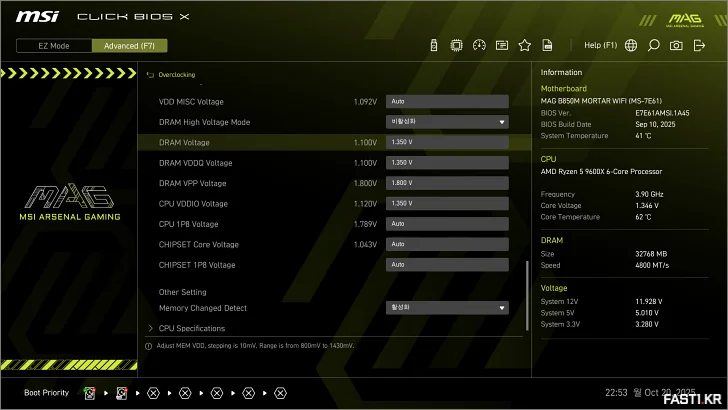This screenshot has height=410, width=728.
Task: Open the overclocking gauge icon
Action: coord(479,46)
